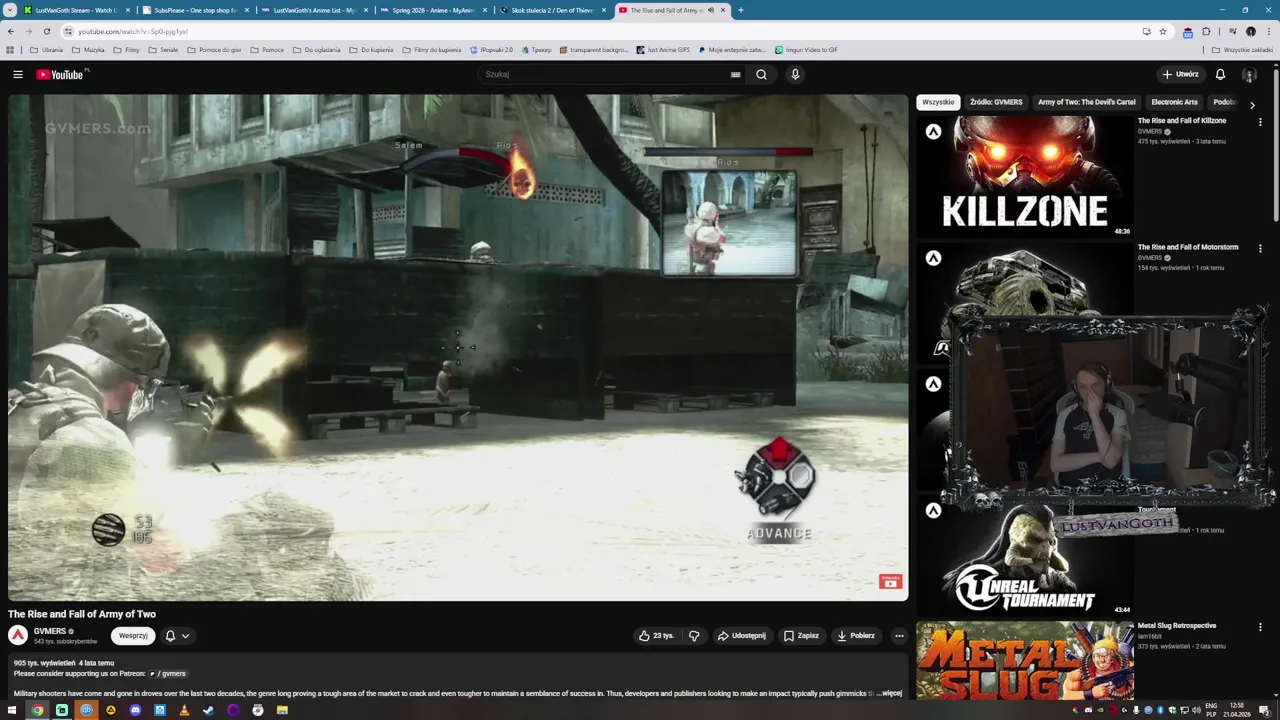Open the Killzone video thumbnail
This screenshot has height=720, width=1280.
coord(1025,176)
